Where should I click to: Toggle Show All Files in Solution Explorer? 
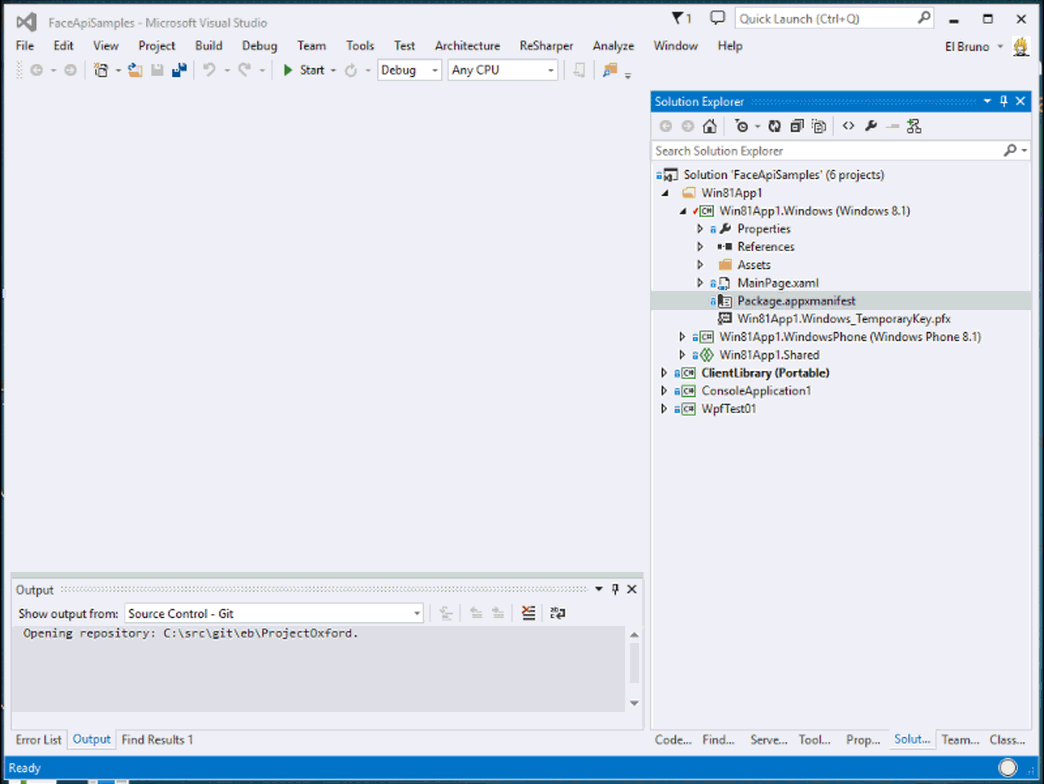pyautogui.click(x=819, y=126)
